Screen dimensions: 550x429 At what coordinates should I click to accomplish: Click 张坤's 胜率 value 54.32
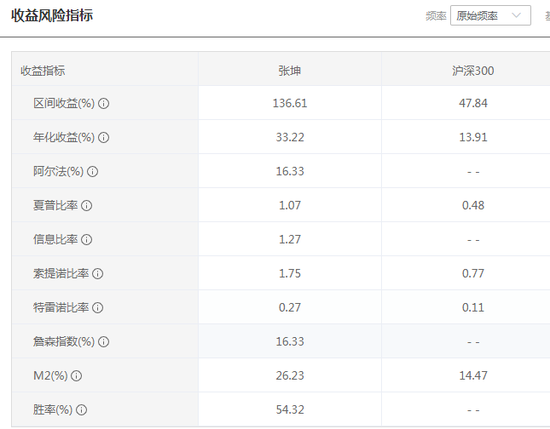(x=290, y=410)
